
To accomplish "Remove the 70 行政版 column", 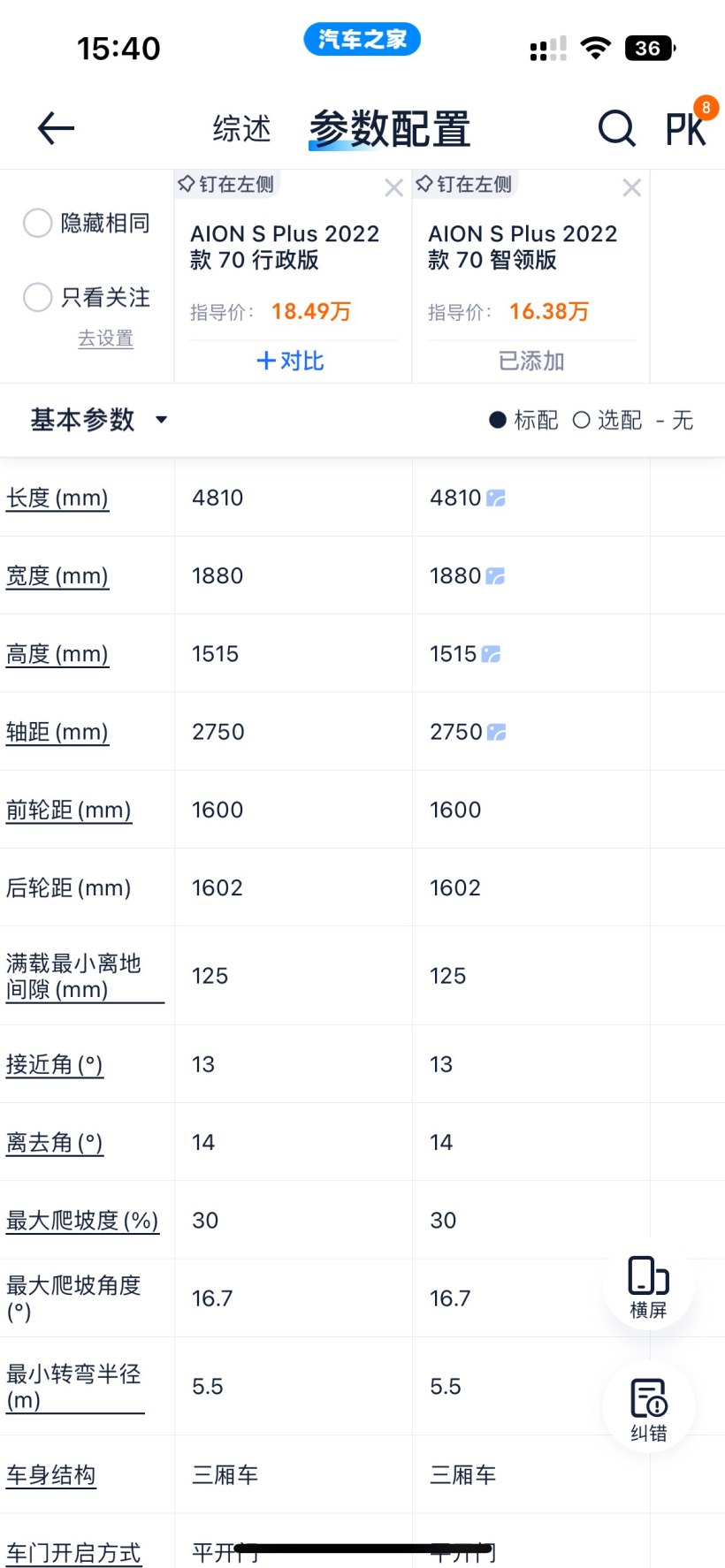I will [394, 187].
